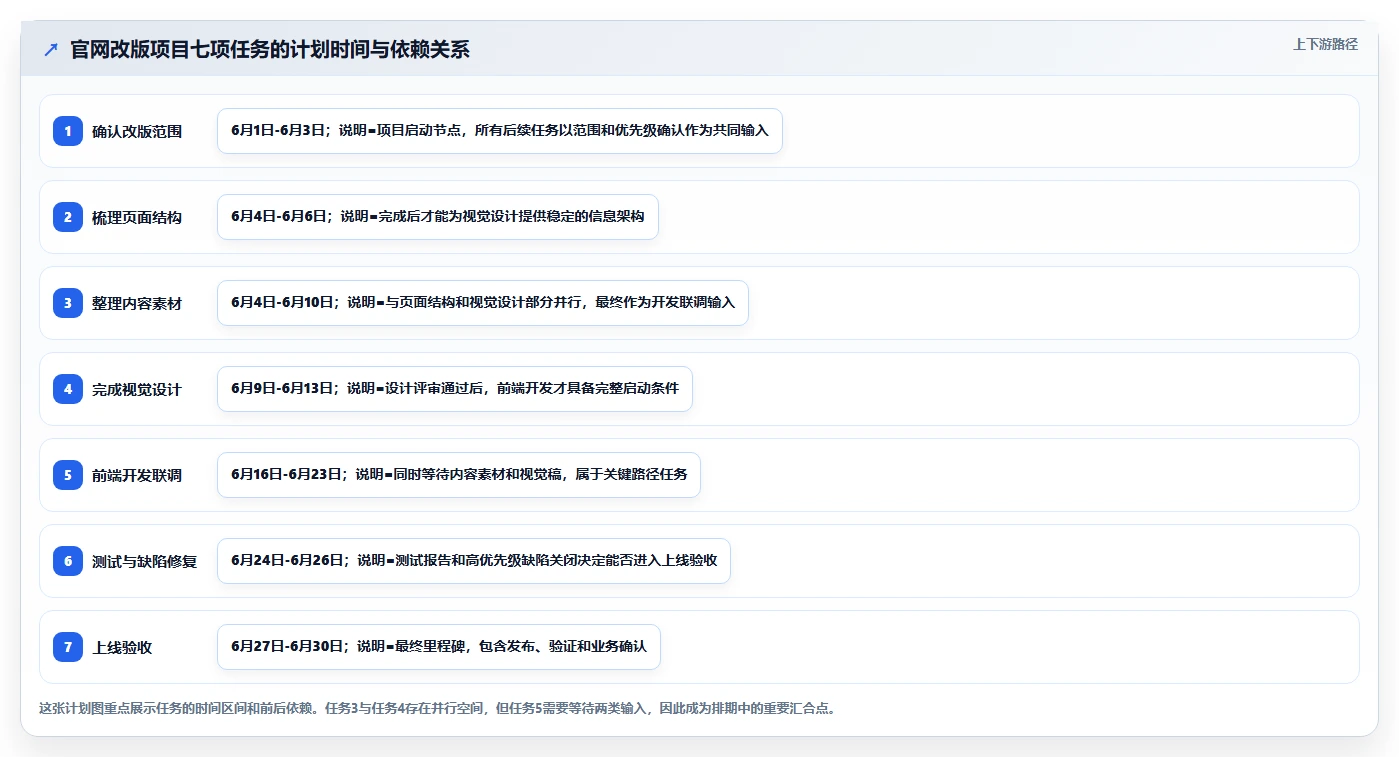Select the number 6 task badge

[x=68, y=561]
